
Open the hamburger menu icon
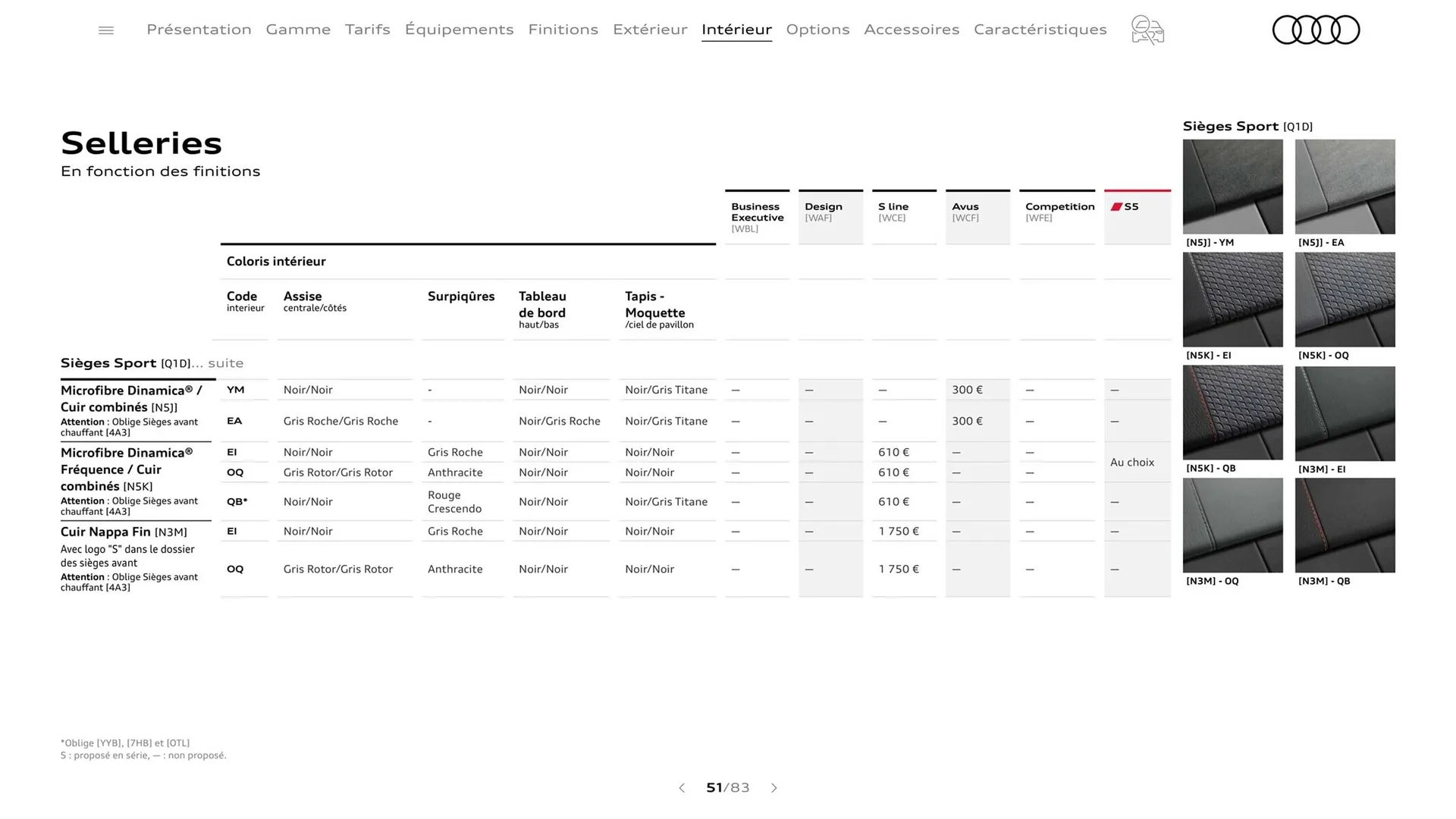click(106, 30)
